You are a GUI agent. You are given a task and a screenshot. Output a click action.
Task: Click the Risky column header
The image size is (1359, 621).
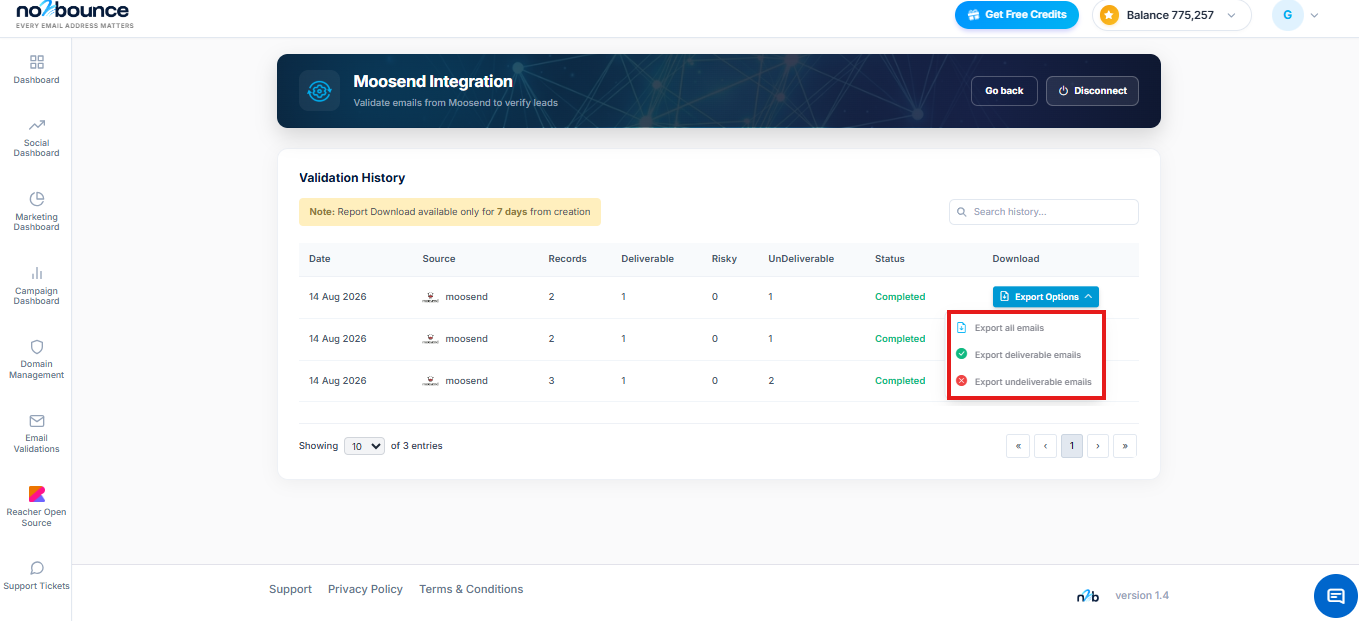(x=724, y=259)
